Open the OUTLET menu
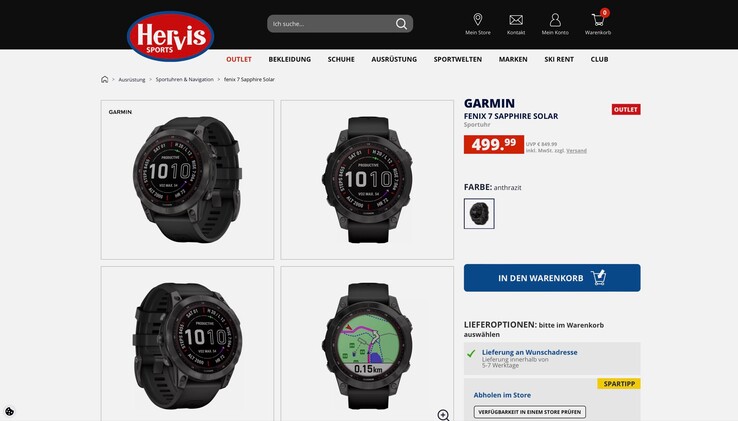Image resolution: width=738 pixels, height=421 pixels. pyautogui.click(x=239, y=59)
